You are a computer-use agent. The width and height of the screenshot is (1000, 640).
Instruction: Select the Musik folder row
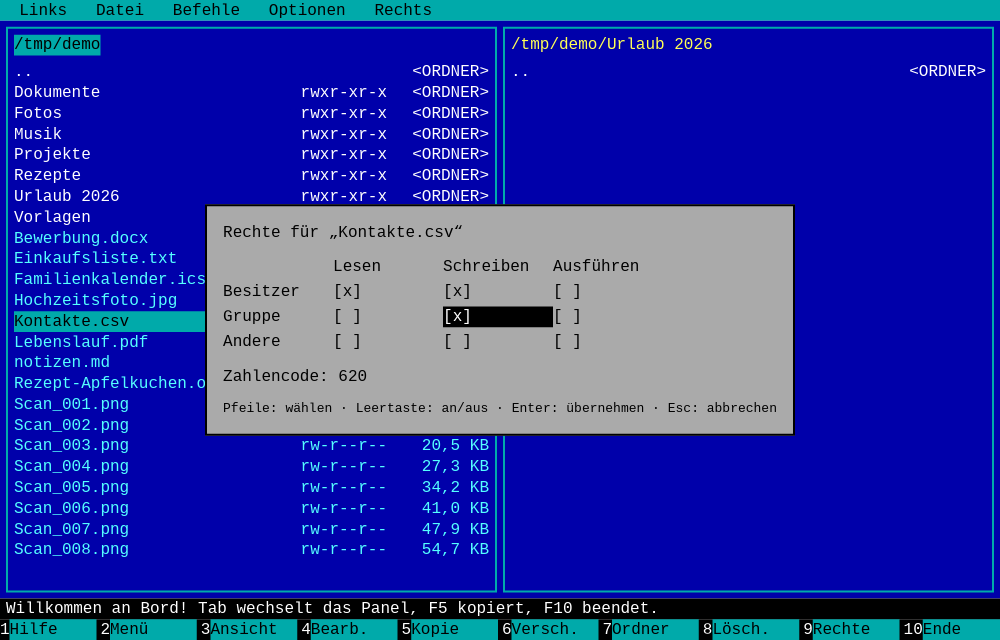(x=251, y=134)
